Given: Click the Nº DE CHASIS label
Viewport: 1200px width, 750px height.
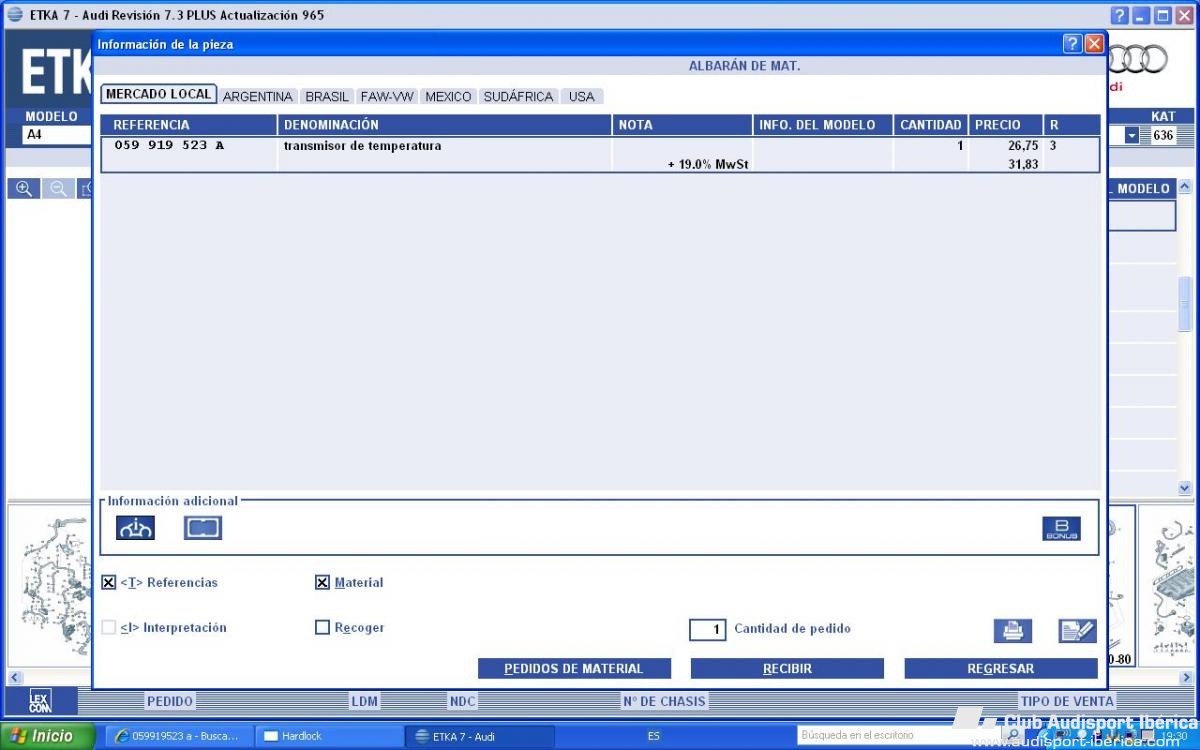Looking at the screenshot, I should [x=664, y=702].
